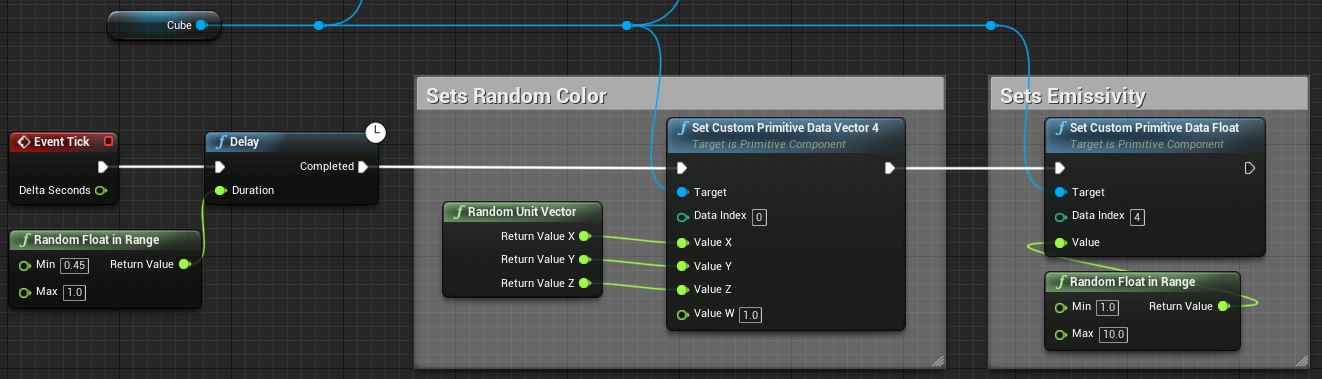The height and width of the screenshot is (379, 1322).
Task: Click the Duration pin on Delay node
Action: click(220, 190)
